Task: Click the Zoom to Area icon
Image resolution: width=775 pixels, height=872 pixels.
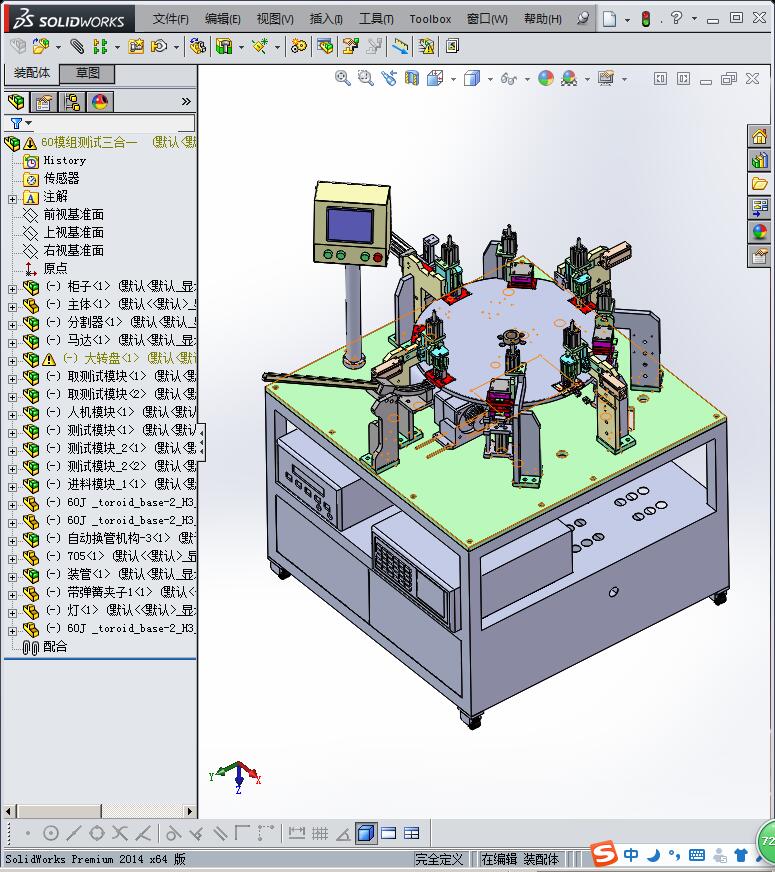Action: click(x=365, y=78)
